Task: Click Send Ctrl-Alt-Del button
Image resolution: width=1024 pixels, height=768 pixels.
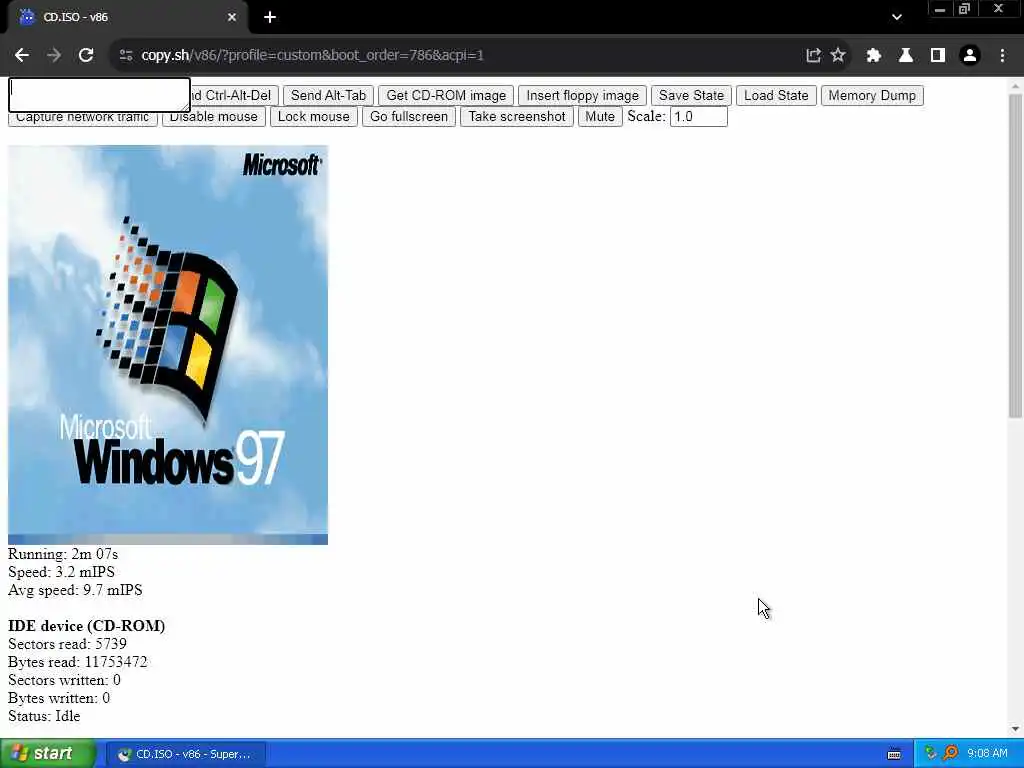Action: click(234, 95)
